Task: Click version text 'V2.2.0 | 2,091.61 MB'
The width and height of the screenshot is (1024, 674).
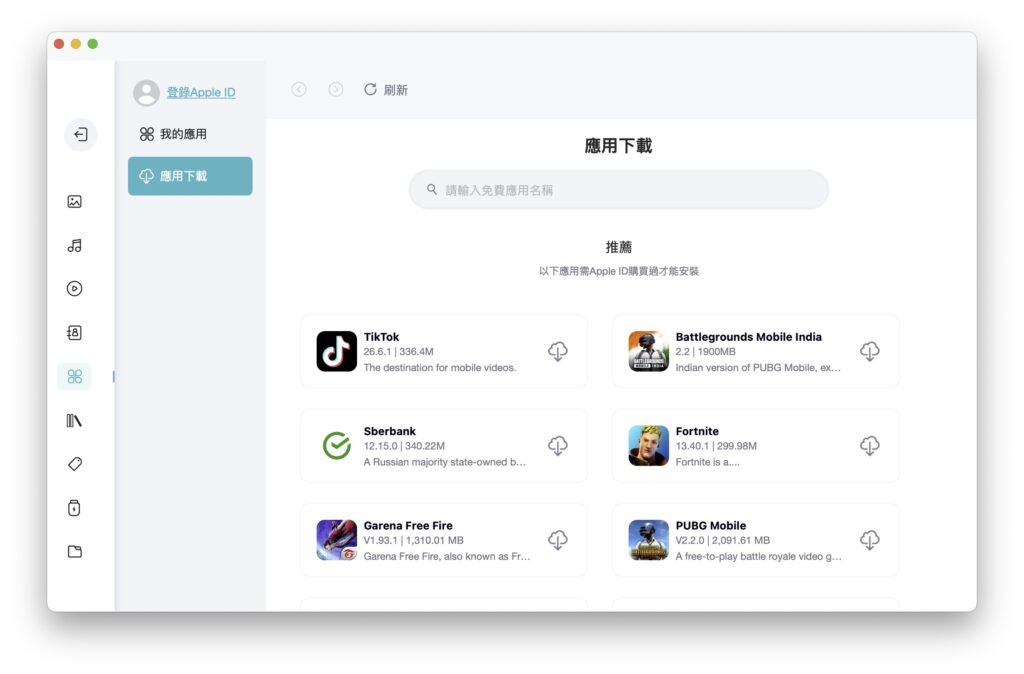Action: coord(722,541)
